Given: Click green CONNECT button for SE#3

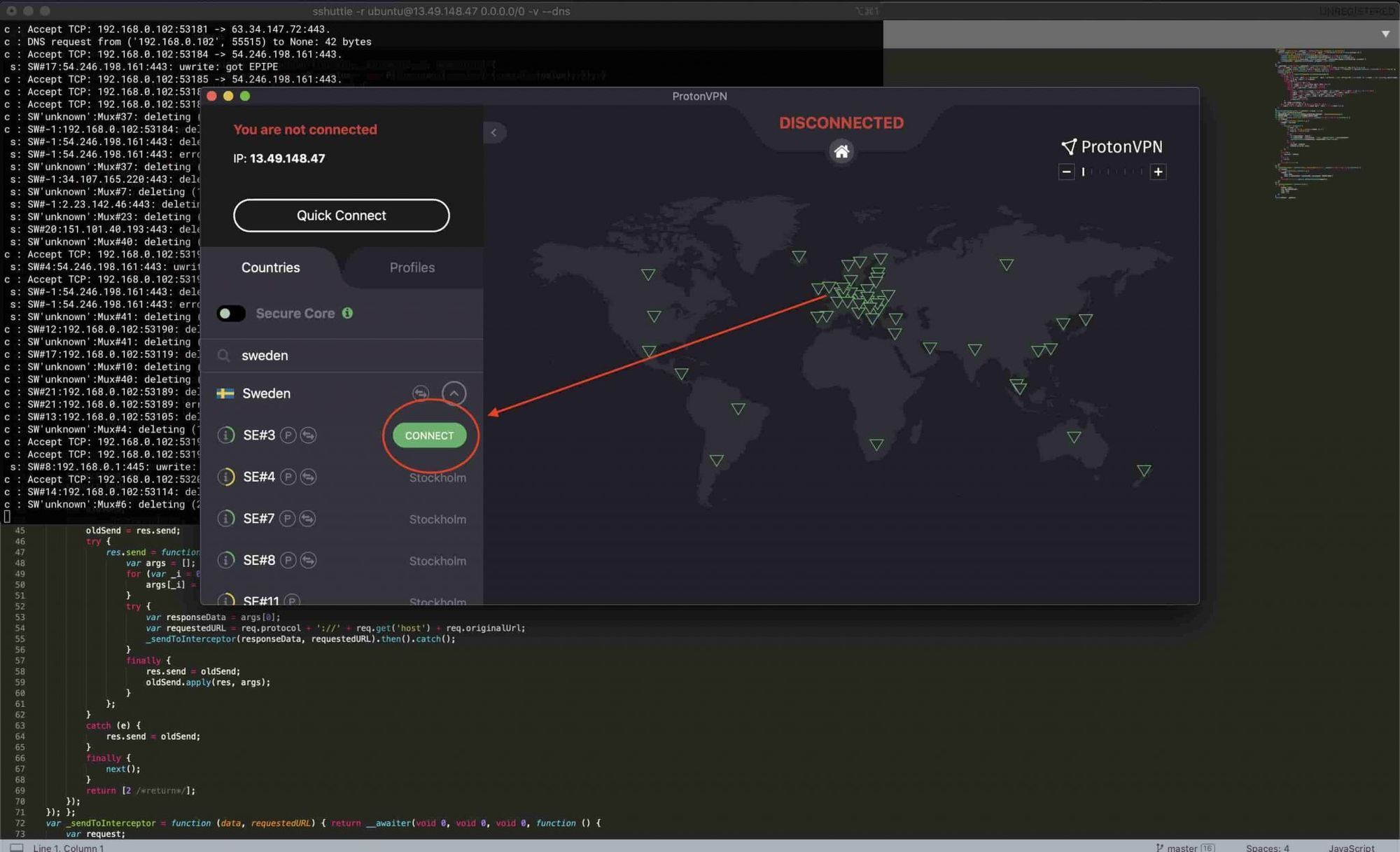Looking at the screenshot, I should click(429, 435).
